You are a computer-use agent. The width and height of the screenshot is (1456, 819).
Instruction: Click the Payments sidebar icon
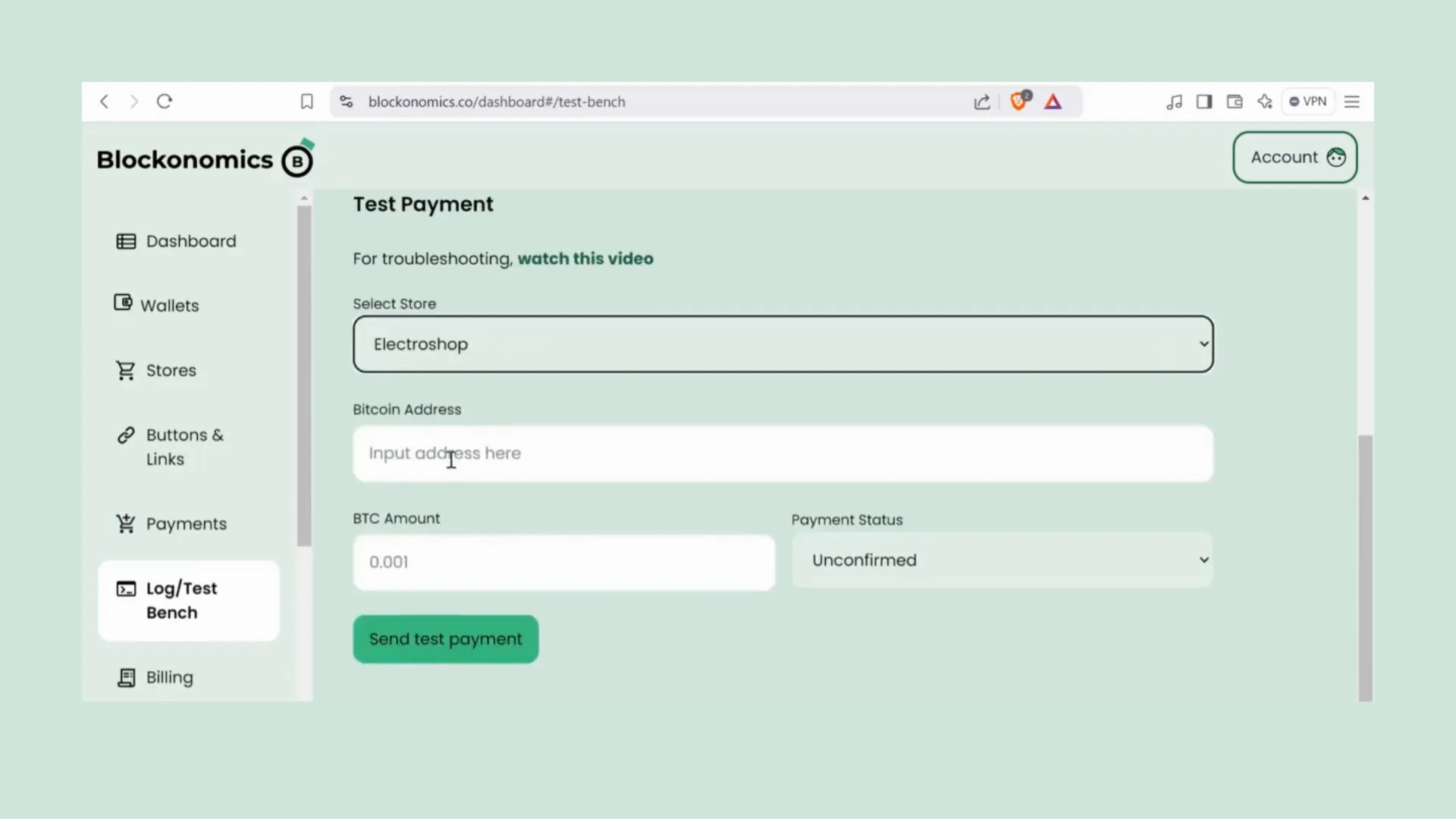click(x=124, y=523)
